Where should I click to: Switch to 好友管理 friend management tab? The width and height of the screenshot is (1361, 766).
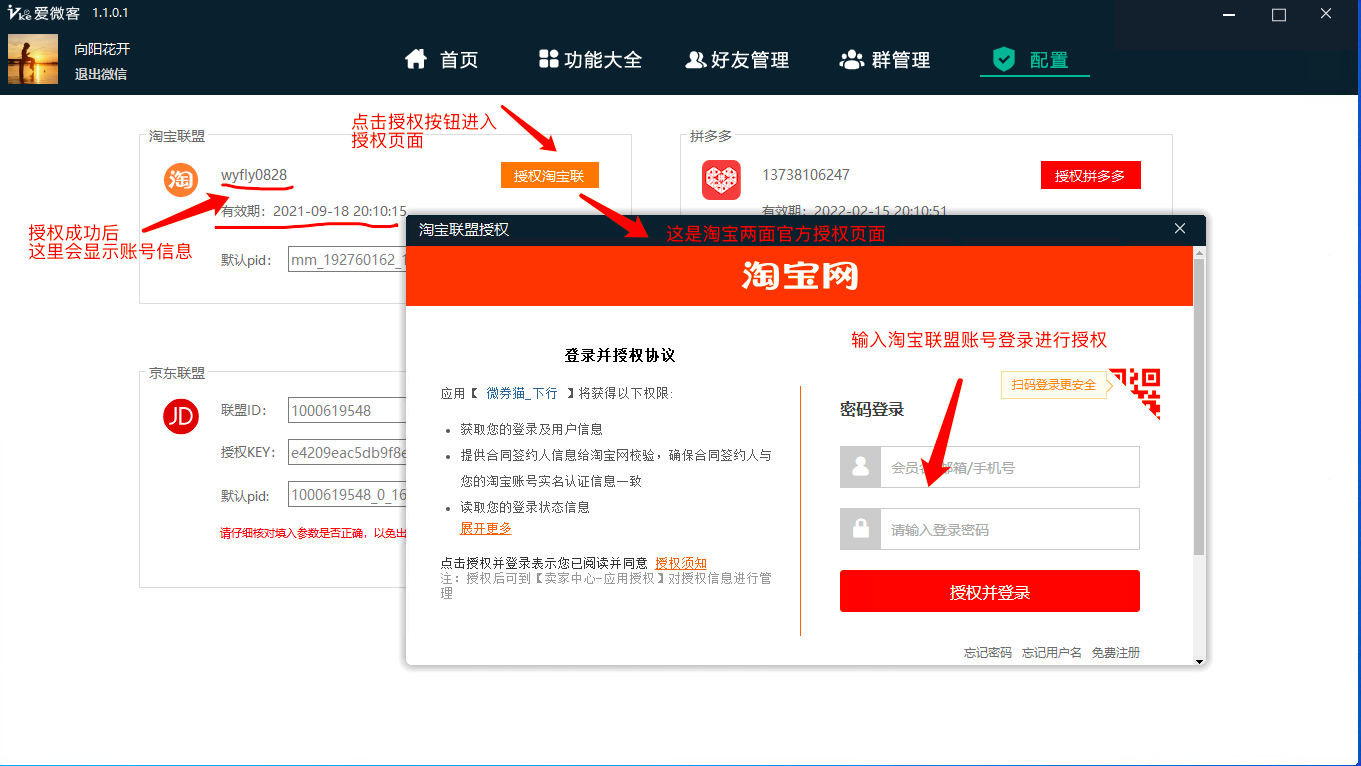(737, 60)
